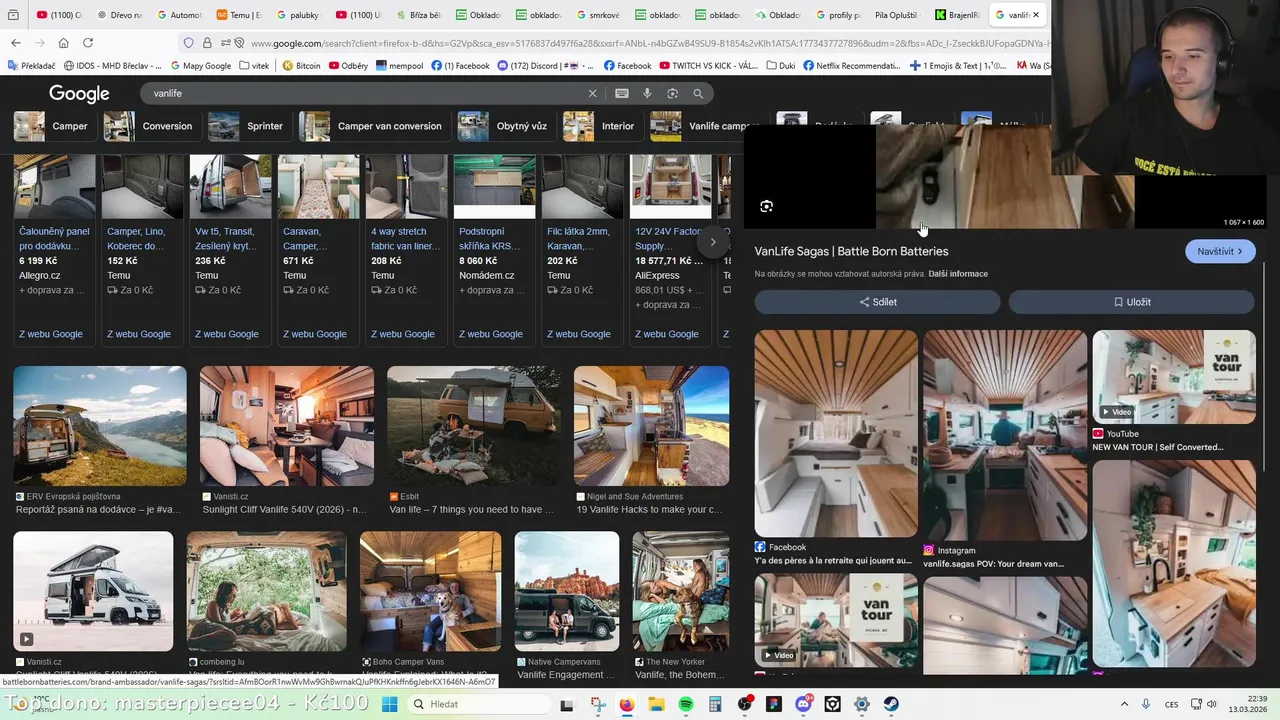This screenshot has height=720, width=1280.
Task: Open 12V 24V Factory Supply AliExpress product
Action: click(x=670, y=250)
